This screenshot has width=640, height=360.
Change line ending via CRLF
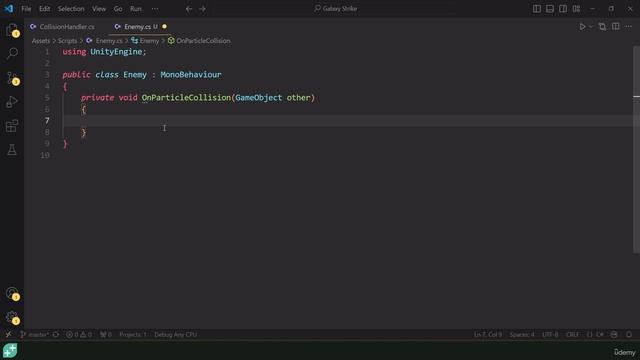(x=572, y=335)
